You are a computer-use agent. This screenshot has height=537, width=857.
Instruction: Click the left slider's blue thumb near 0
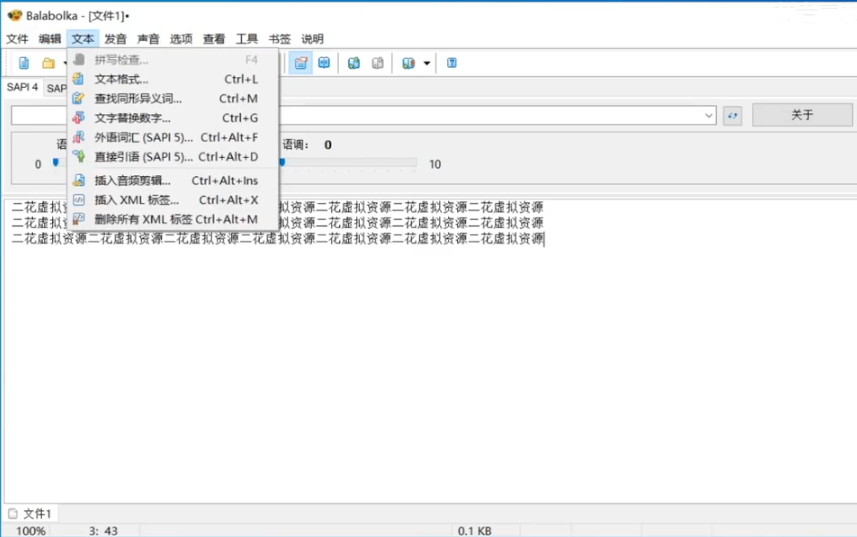(55, 162)
